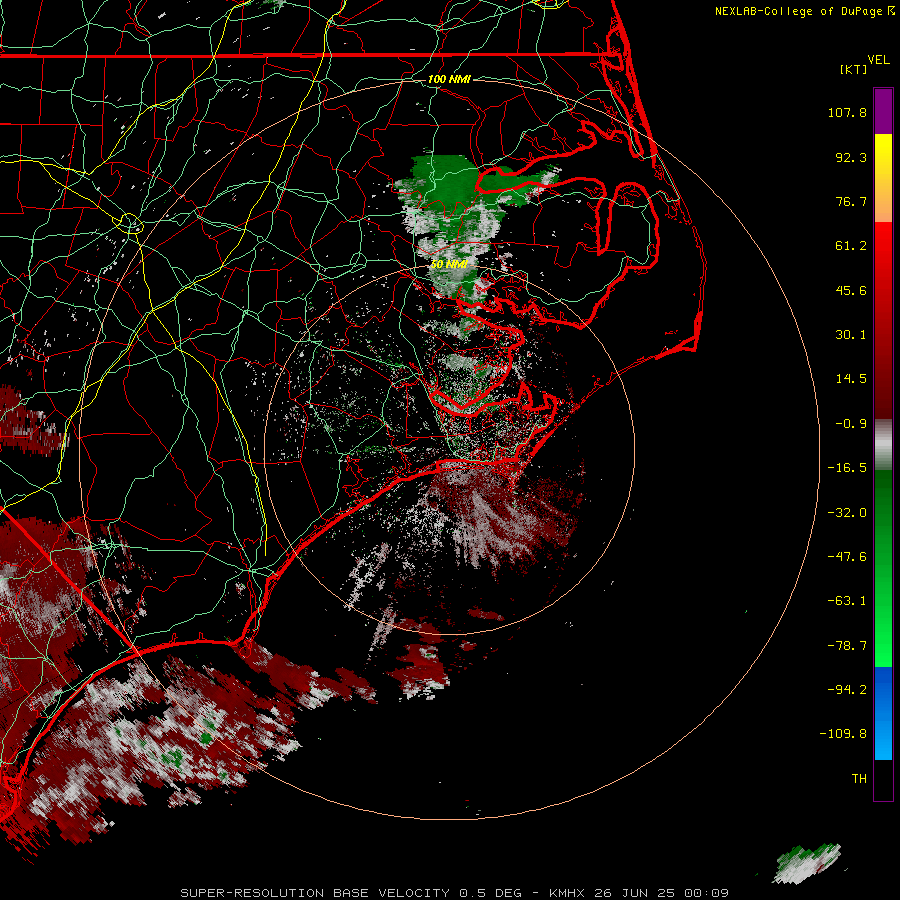Click the purple band of color scale

tap(883, 111)
